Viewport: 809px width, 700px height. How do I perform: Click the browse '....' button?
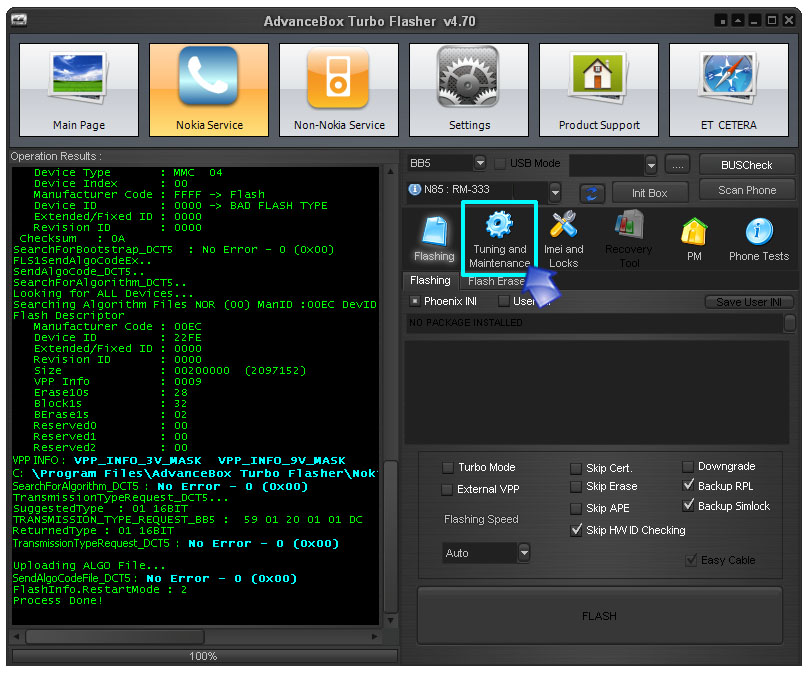(x=677, y=165)
